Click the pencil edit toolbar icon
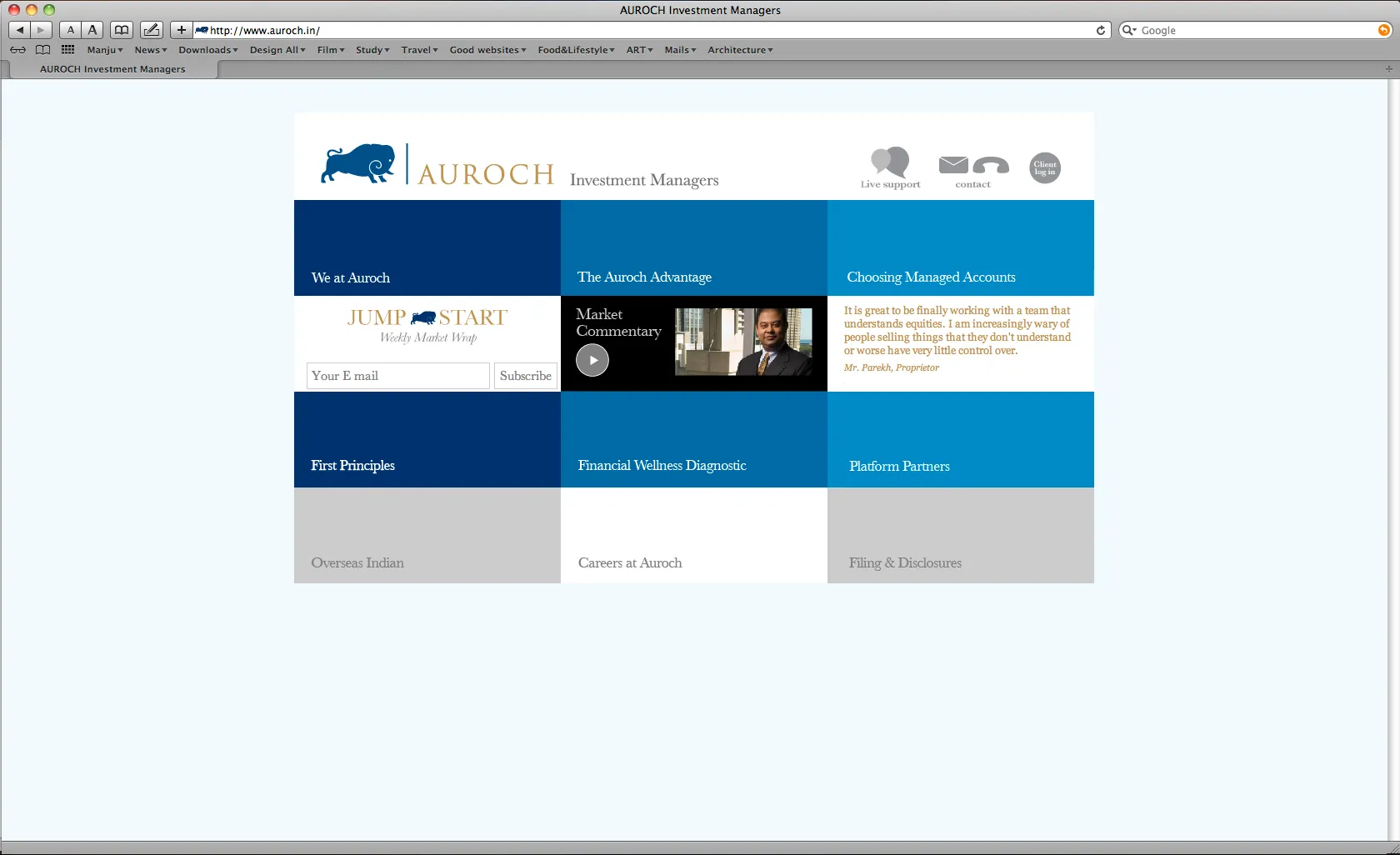Viewport: 1400px width, 855px height. click(x=151, y=30)
